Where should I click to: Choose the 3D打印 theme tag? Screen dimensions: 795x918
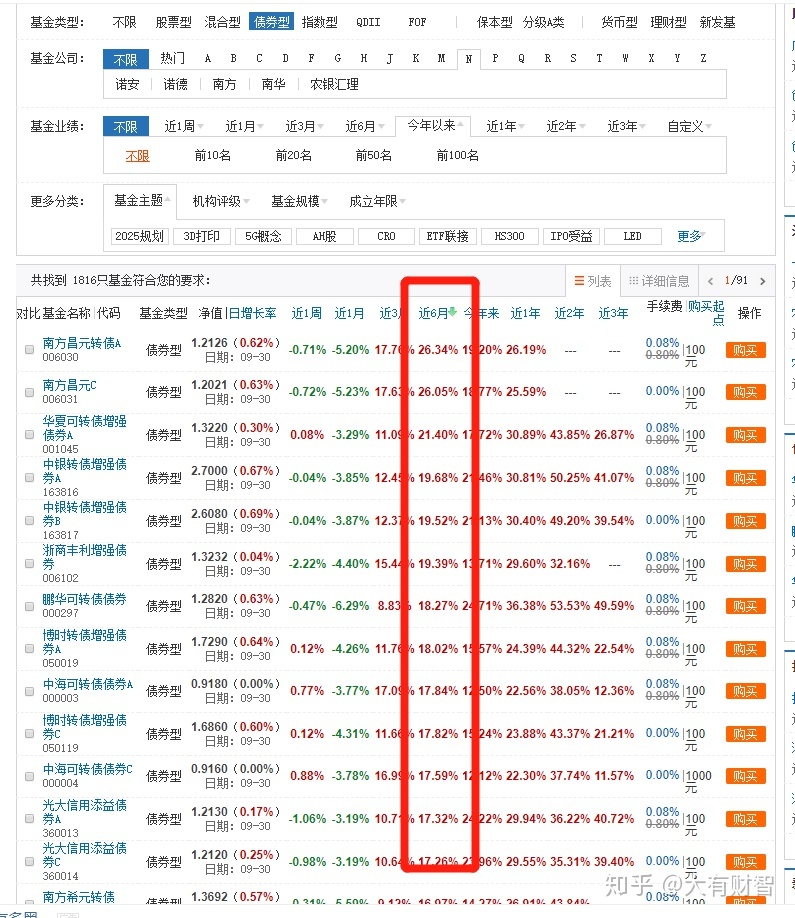point(201,236)
